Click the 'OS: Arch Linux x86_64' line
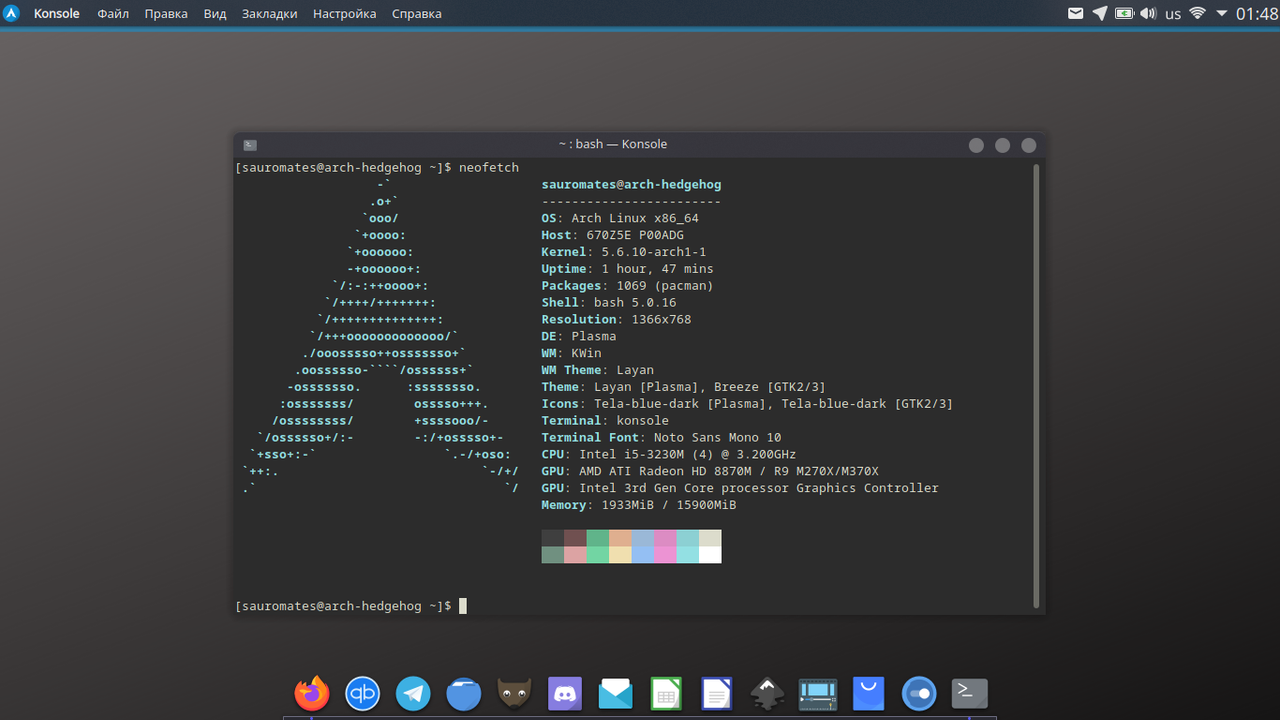Screen dimensions: 1280x720 click(x=620, y=218)
